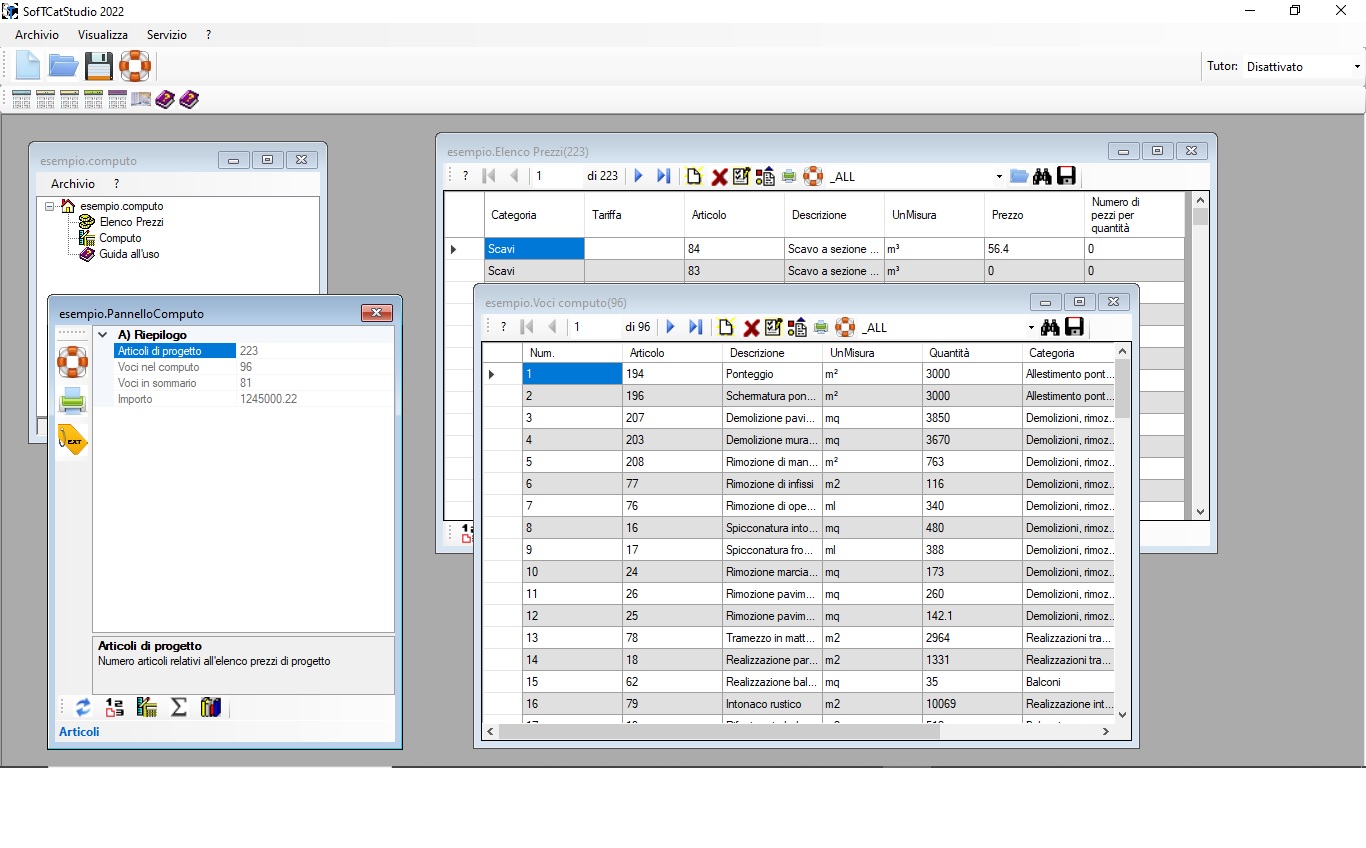The height and width of the screenshot is (848, 1366).
Task: Open the Archivio menu in main menu bar
Action: click(x=37, y=35)
